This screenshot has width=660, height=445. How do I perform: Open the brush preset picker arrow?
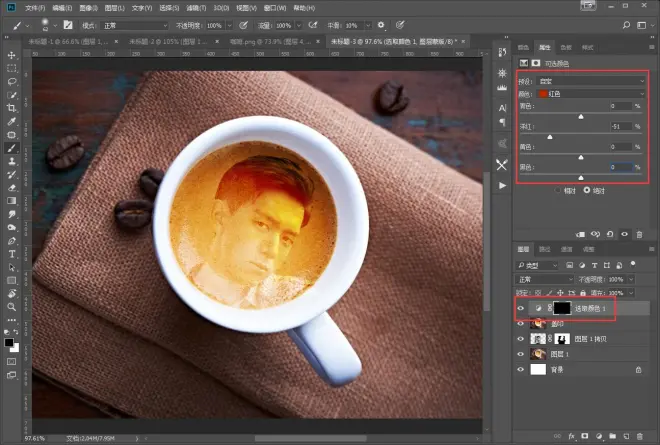coord(55,26)
